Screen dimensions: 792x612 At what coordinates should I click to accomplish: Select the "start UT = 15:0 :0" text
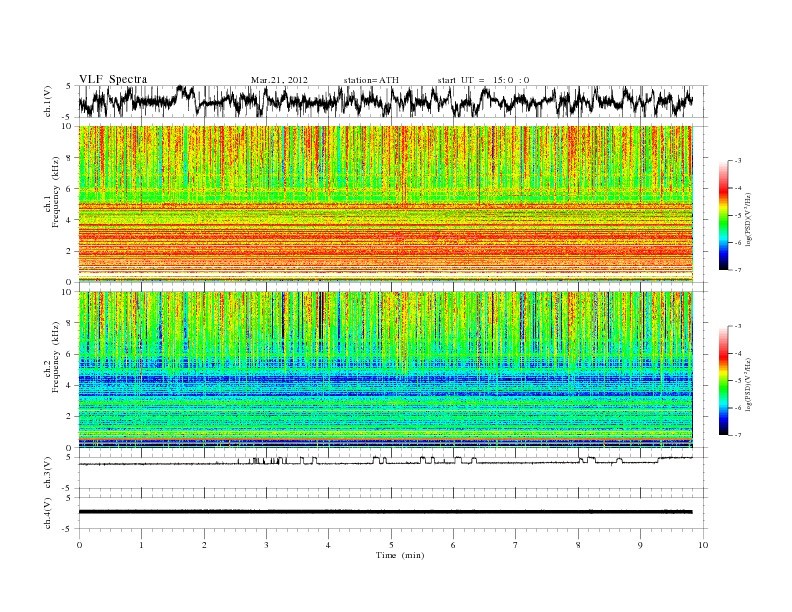[483, 80]
